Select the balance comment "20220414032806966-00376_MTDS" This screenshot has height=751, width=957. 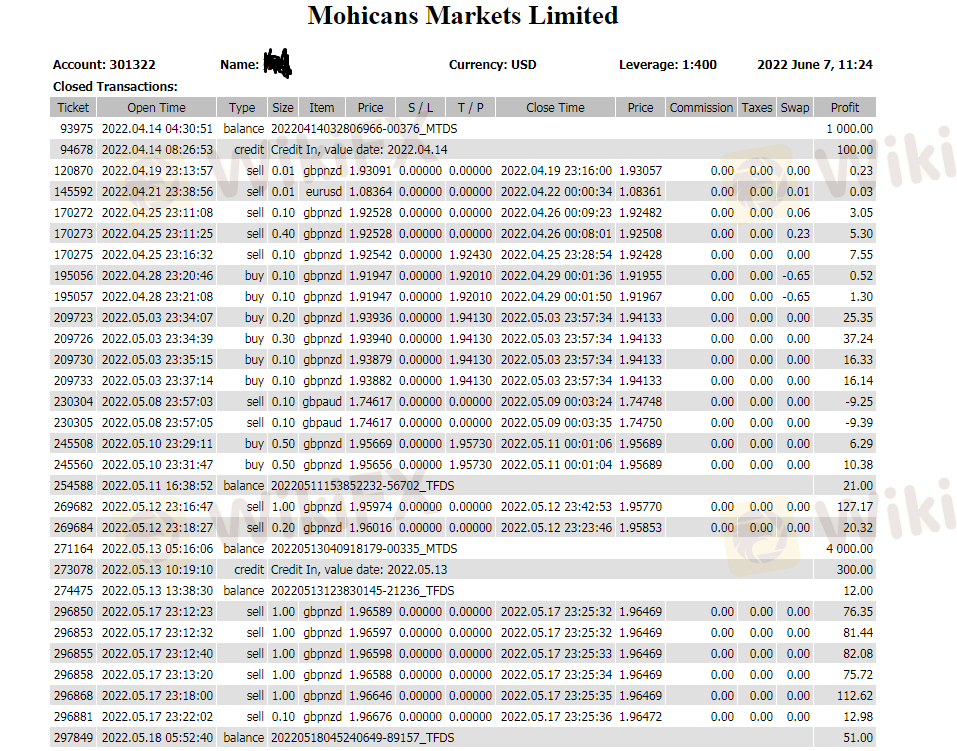[x=364, y=129]
